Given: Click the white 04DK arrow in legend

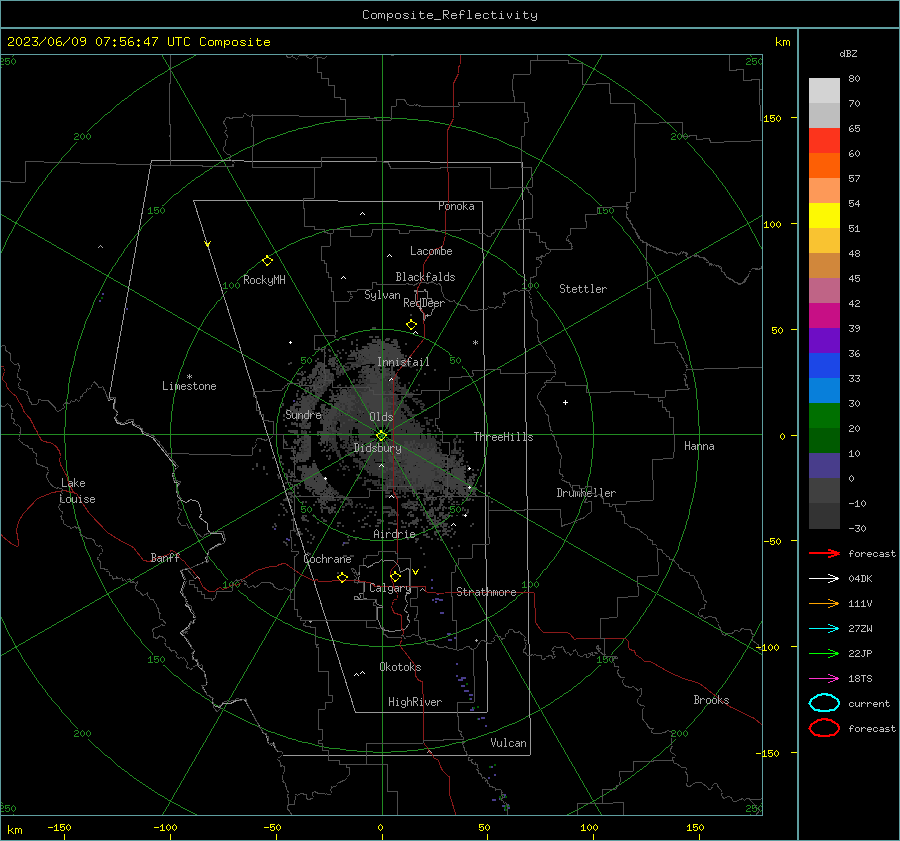Looking at the screenshot, I should coord(824,579).
